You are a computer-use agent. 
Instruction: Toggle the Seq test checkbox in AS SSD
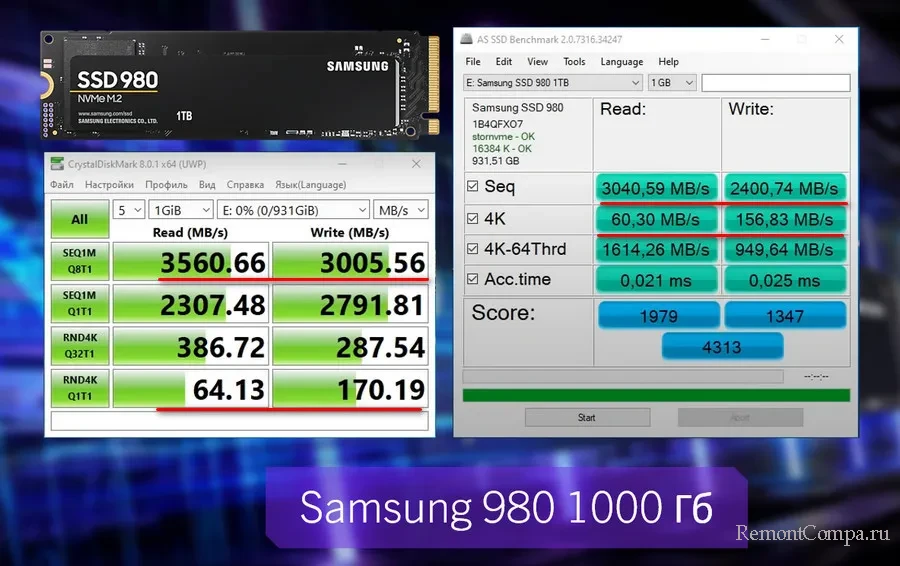click(x=472, y=186)
